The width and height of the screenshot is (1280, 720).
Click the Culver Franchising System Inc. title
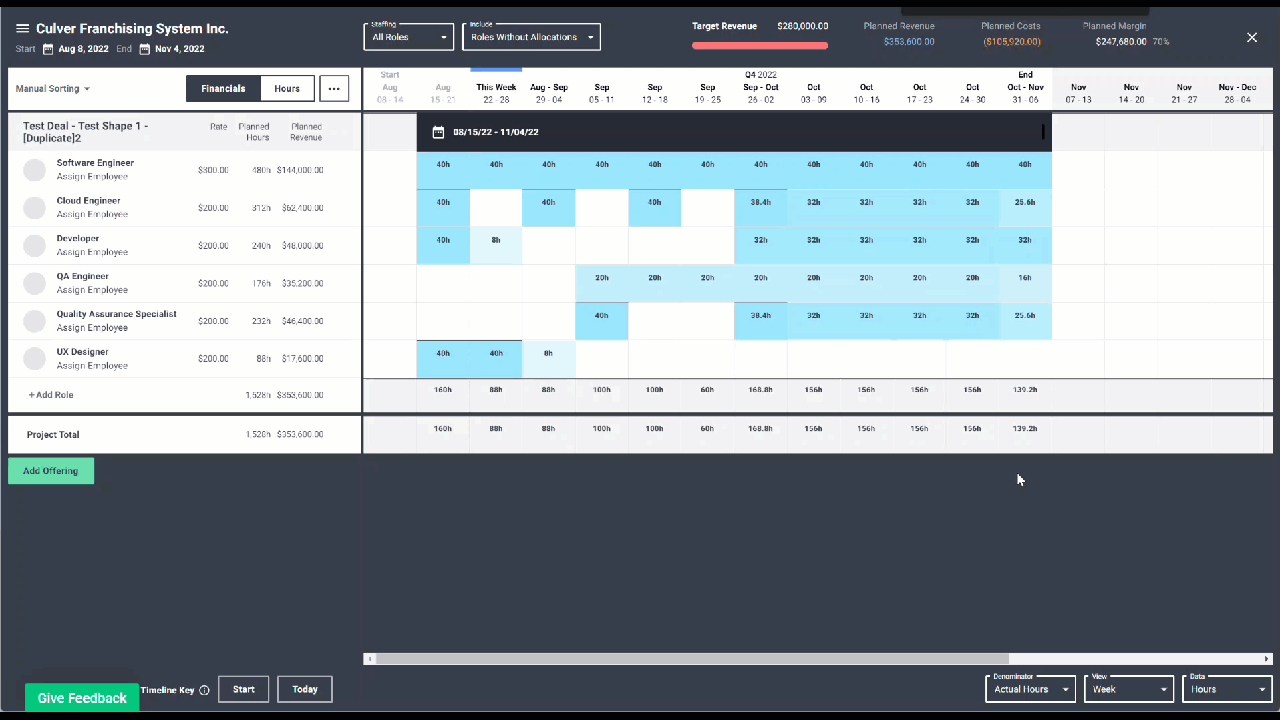click(132, 29)
